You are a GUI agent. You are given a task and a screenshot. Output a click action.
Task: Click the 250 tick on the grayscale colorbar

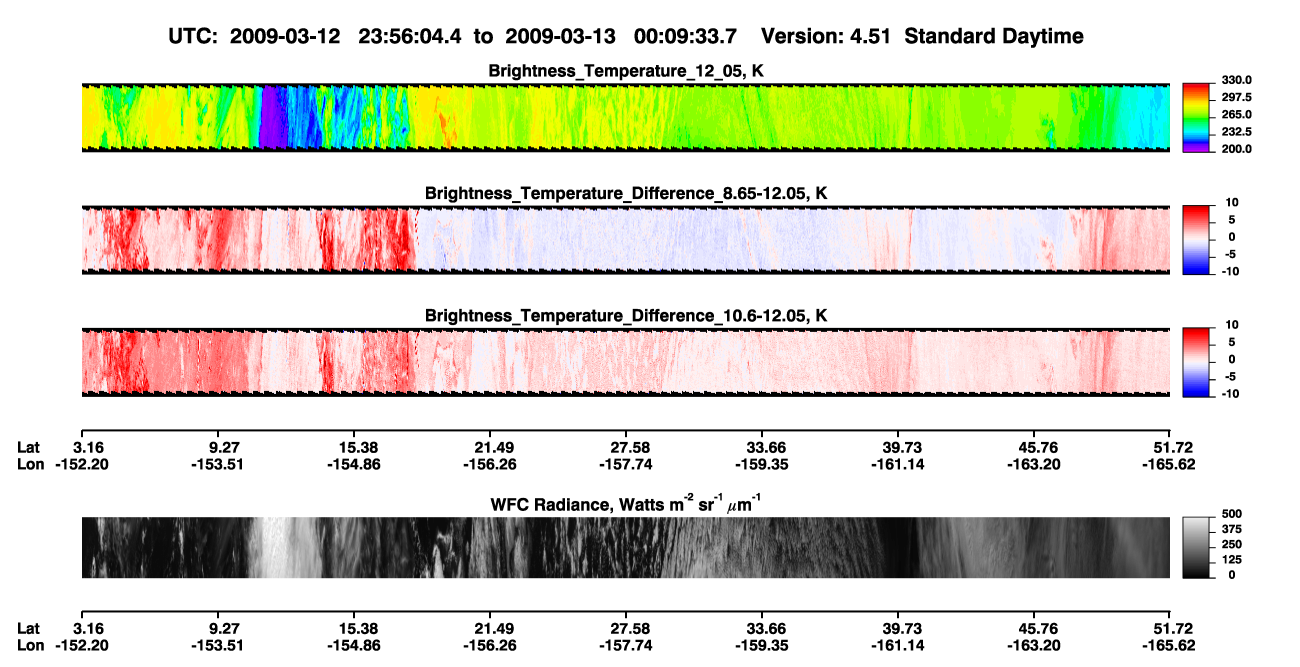click(1233, 543)
